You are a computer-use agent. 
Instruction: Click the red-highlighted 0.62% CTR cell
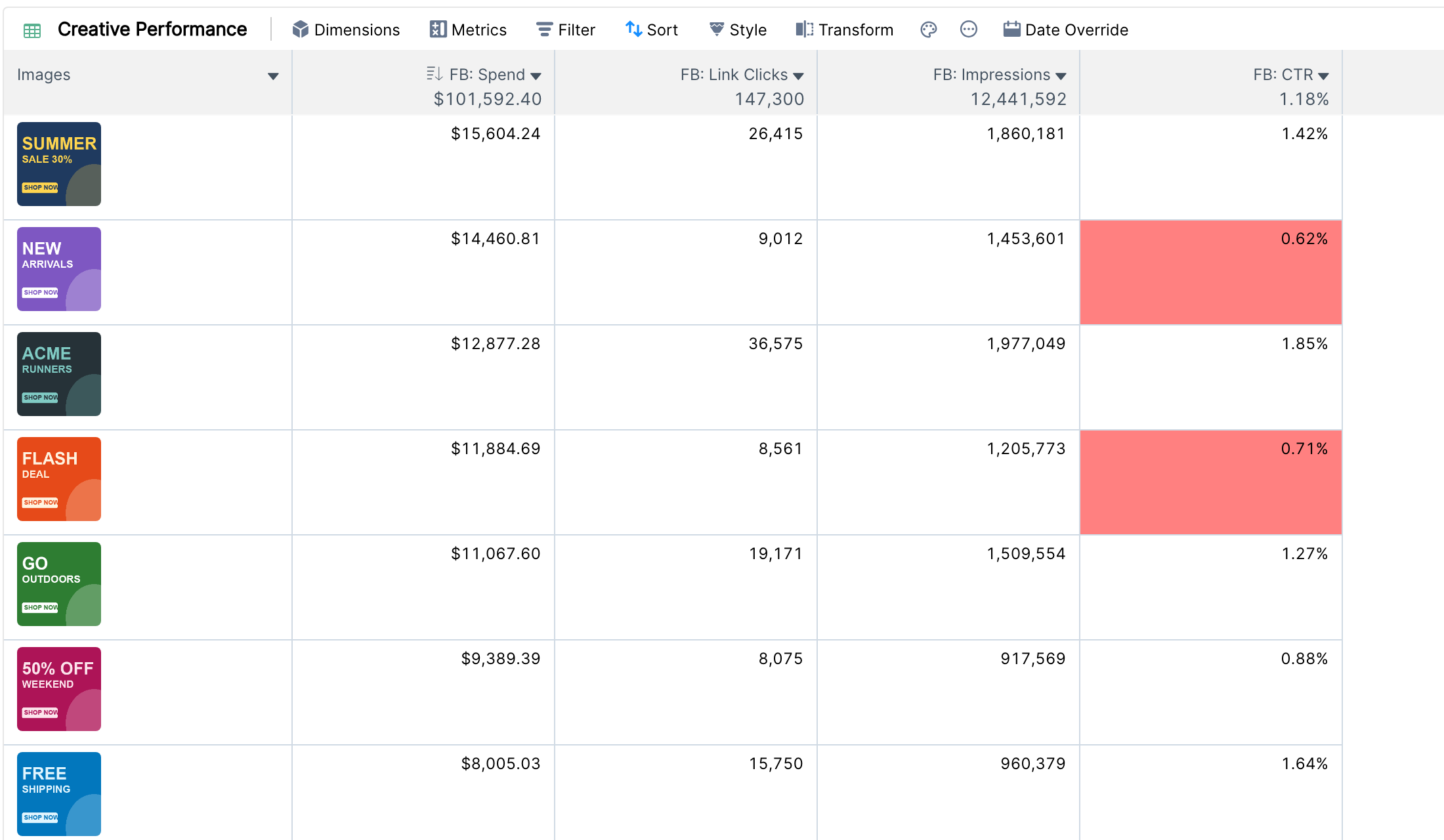click(1211, 272)
